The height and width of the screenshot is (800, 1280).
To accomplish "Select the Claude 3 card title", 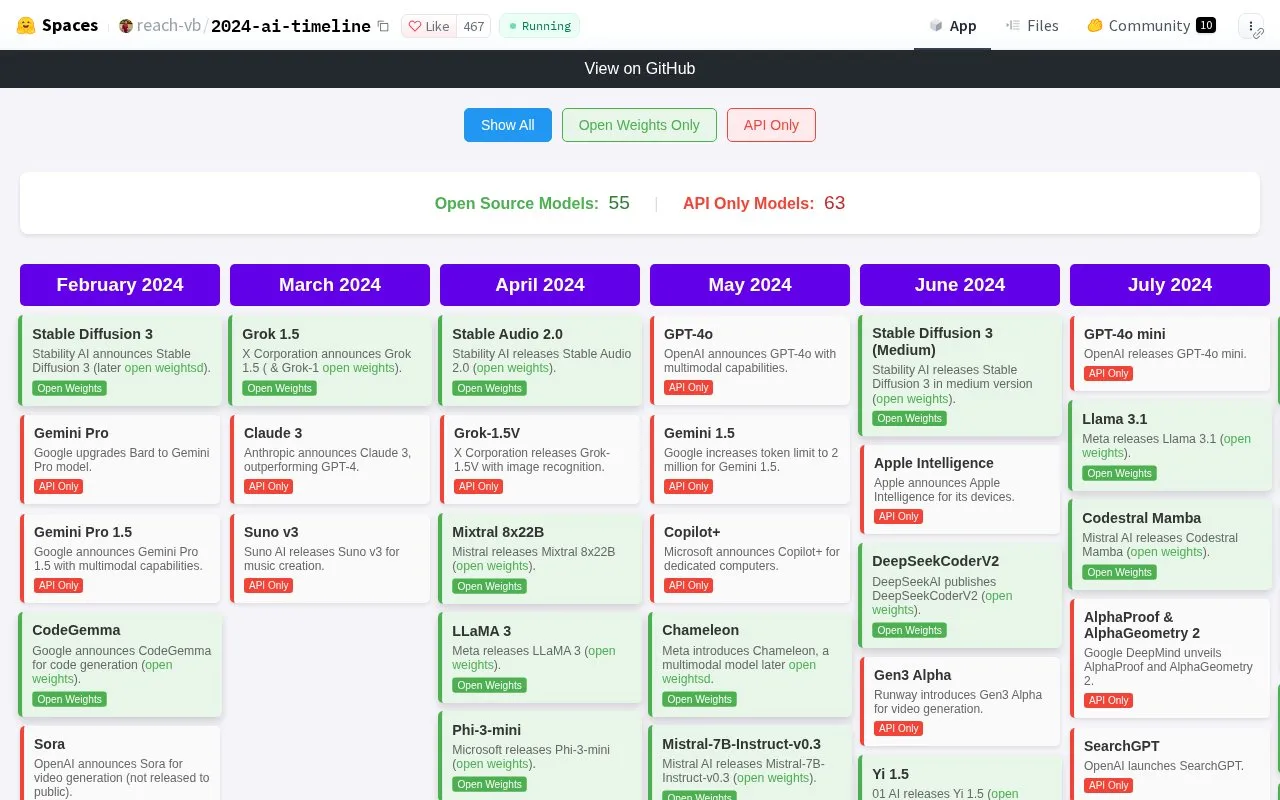I will point(273,433).
